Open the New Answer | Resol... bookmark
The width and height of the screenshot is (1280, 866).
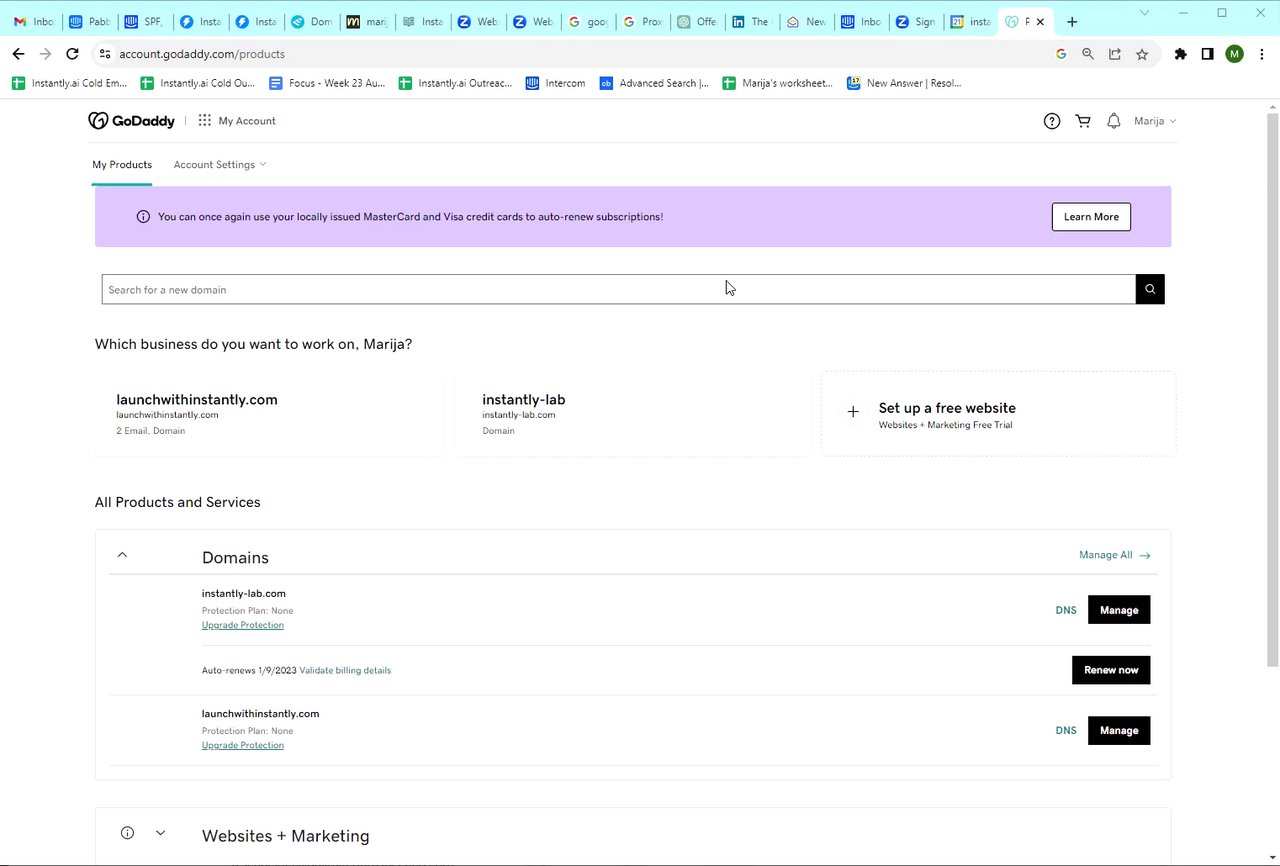coord(904,83)
